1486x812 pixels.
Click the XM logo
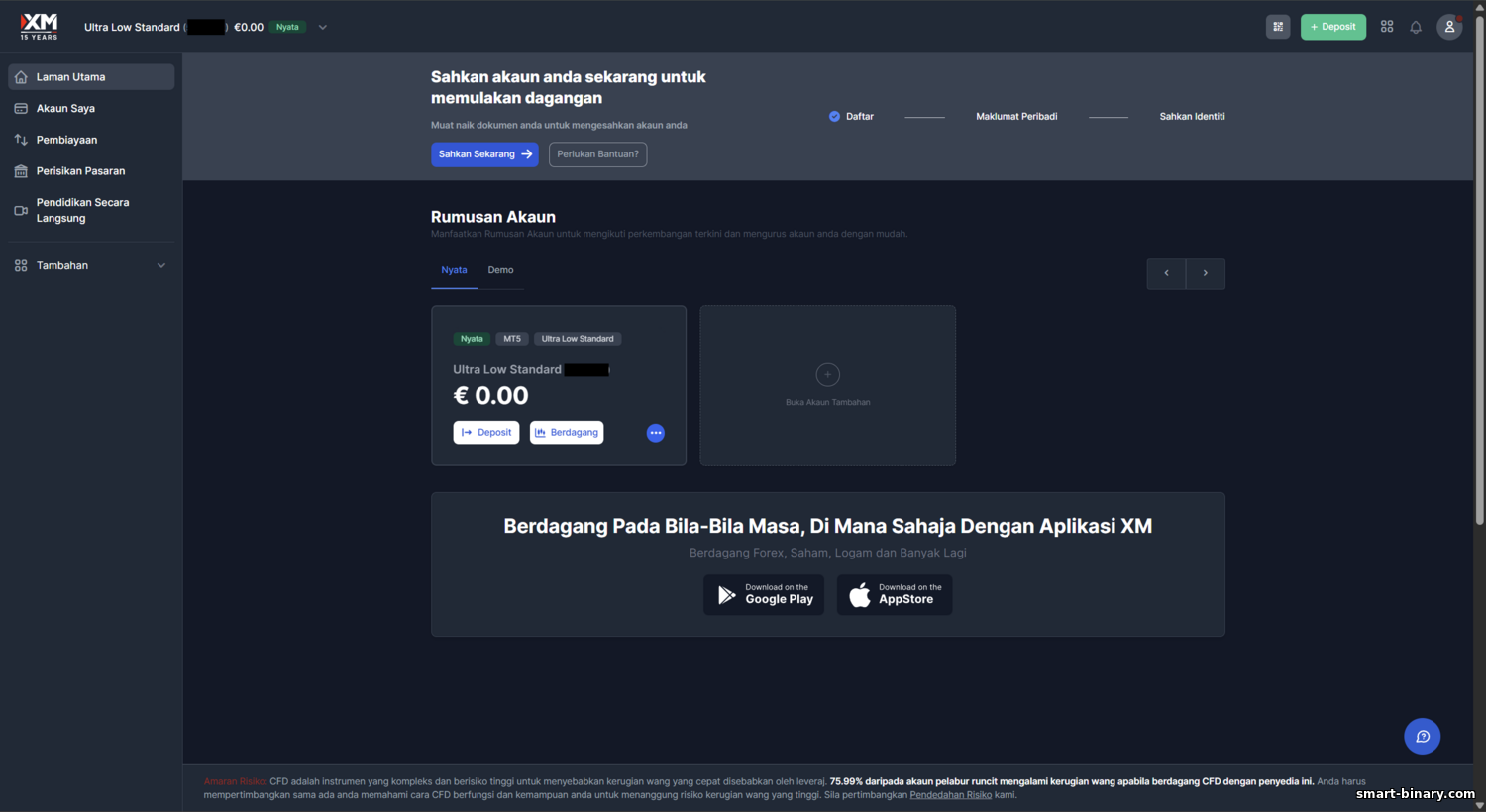pos(39,26)
